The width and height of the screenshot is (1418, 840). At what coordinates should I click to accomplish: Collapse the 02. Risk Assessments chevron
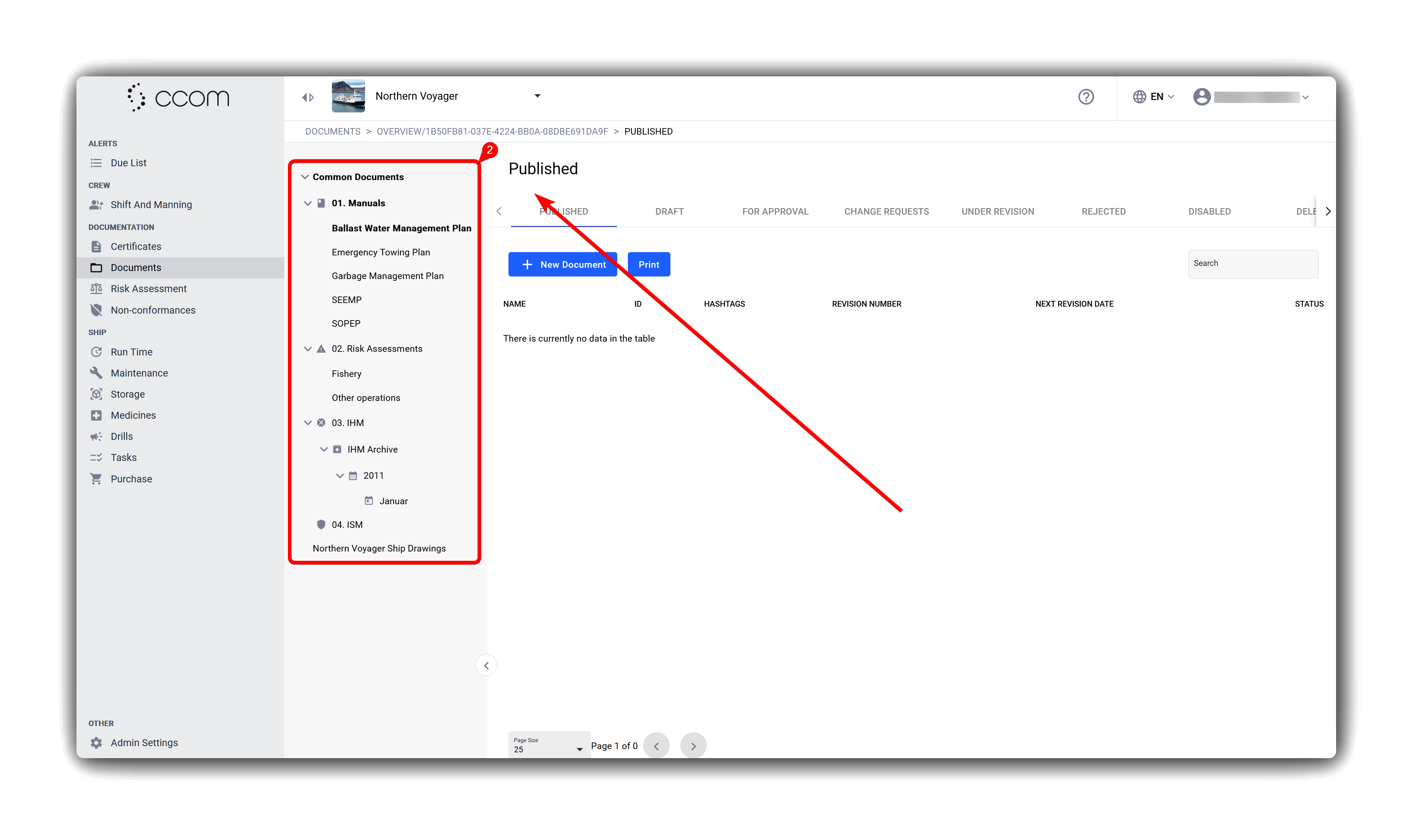click(x=308, y=349)
